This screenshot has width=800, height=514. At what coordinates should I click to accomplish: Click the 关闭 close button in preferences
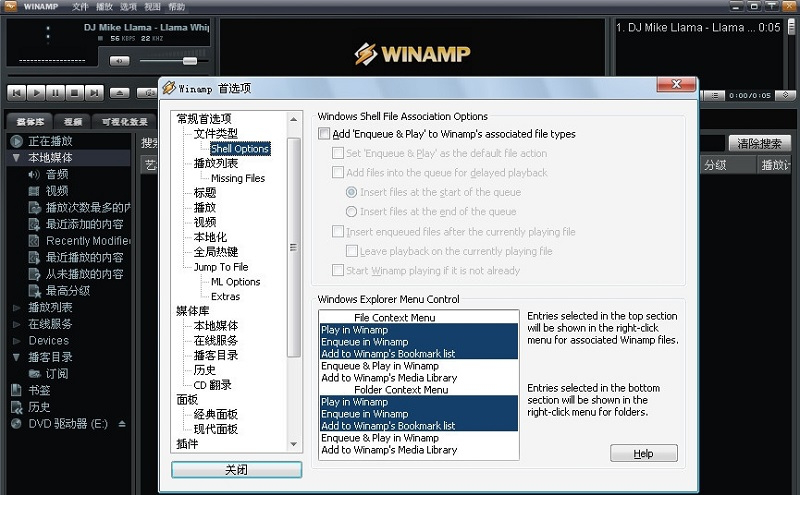(237, 470)
